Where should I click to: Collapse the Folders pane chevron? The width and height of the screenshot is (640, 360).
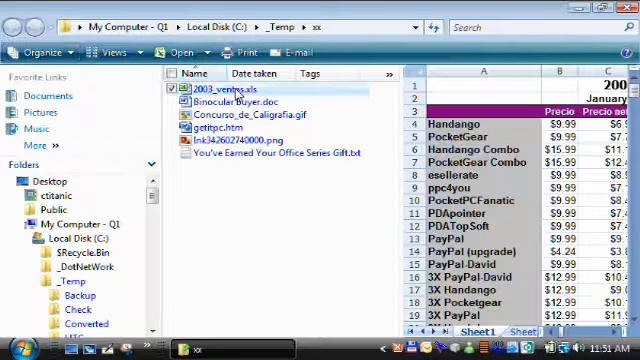(152, 164)
